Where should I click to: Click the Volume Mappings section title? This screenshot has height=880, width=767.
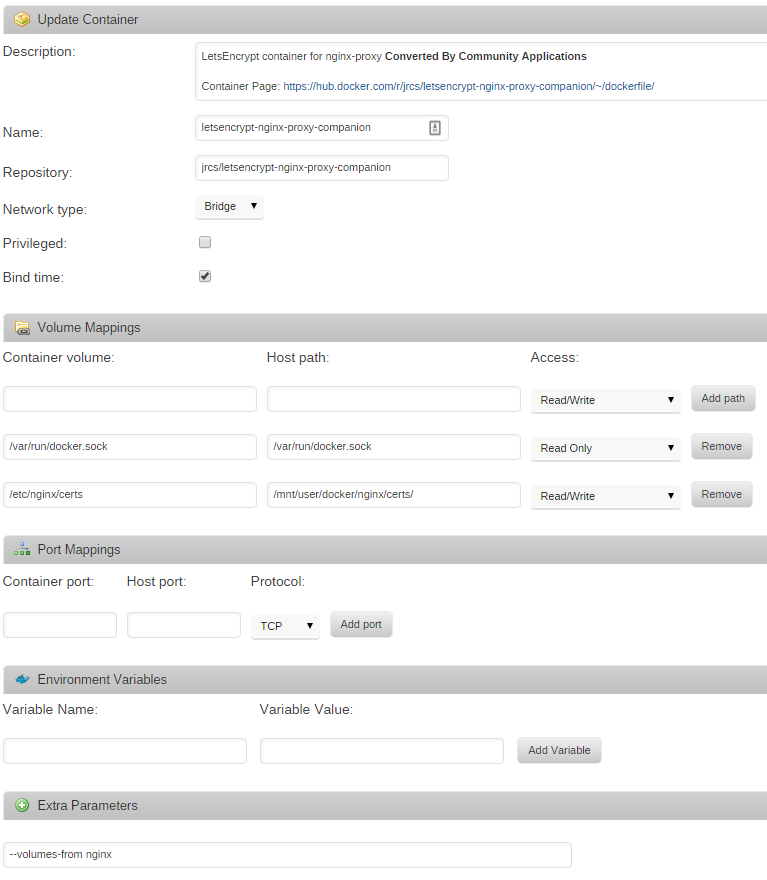click(89, 328)
